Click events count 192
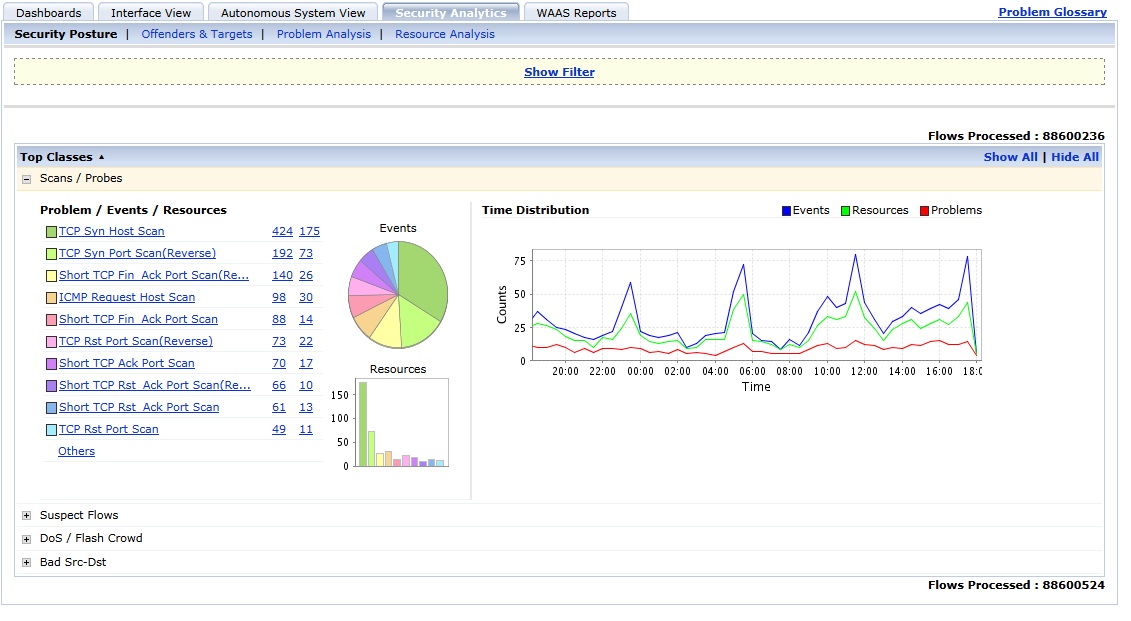 [282, 253]
